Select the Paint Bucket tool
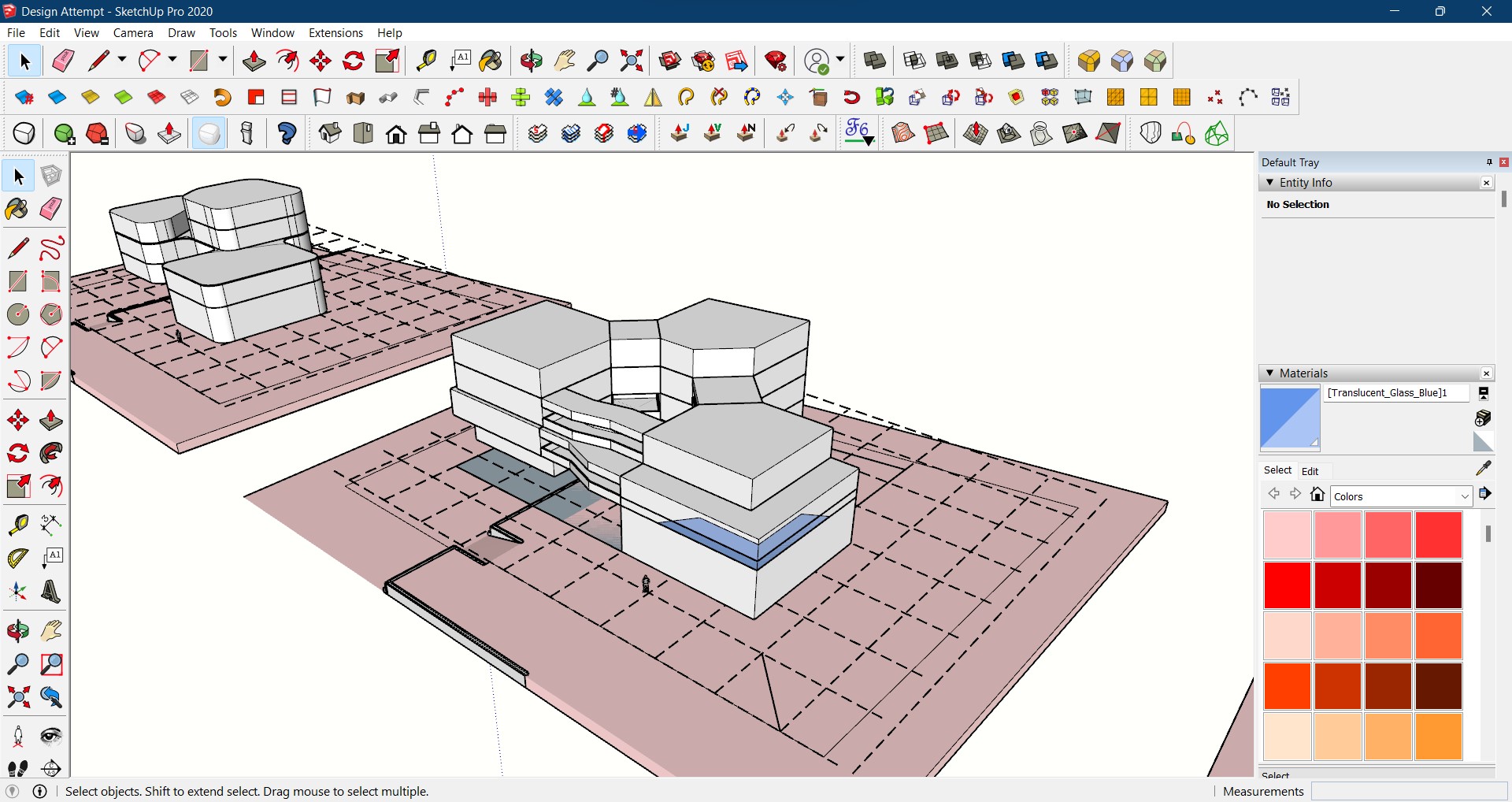Screen dimensions: 1512x802 (x=17, y=210)
